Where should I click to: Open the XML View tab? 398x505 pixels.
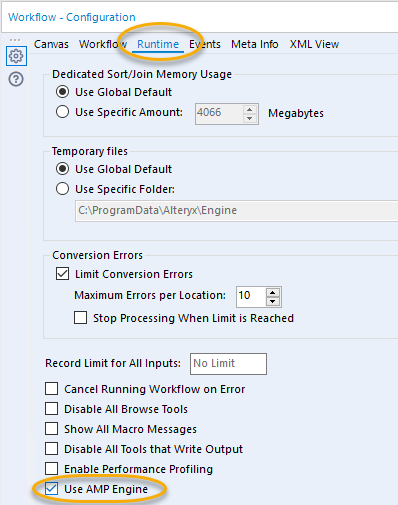[x=314, y=44]
